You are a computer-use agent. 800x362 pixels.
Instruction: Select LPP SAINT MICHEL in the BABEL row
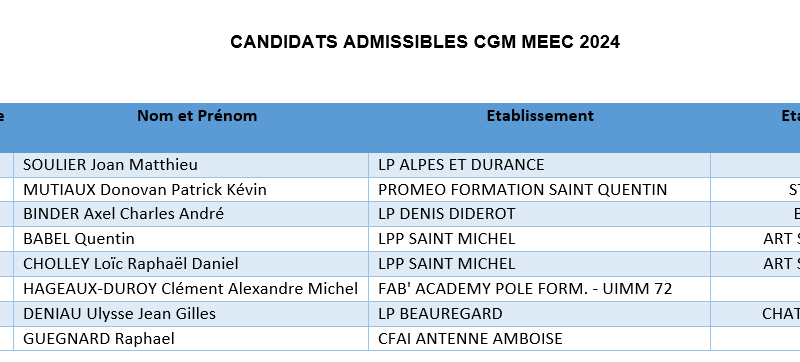tap(539, 239)
